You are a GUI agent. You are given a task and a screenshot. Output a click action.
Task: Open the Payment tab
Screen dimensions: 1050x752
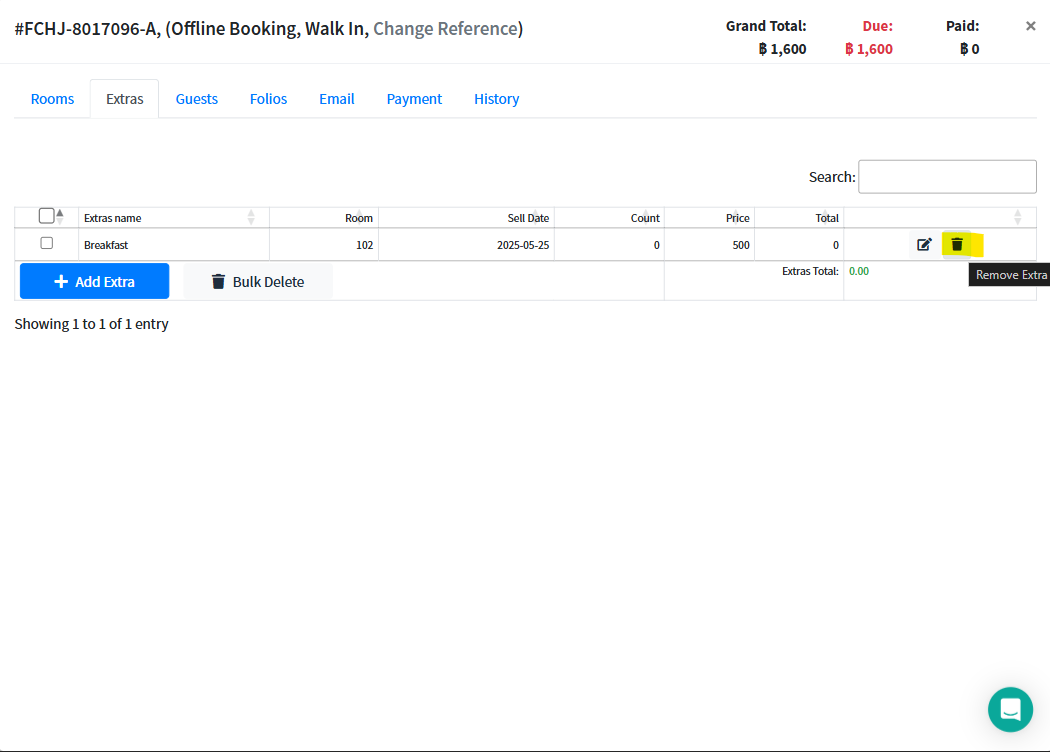click(x=414, y=99)
